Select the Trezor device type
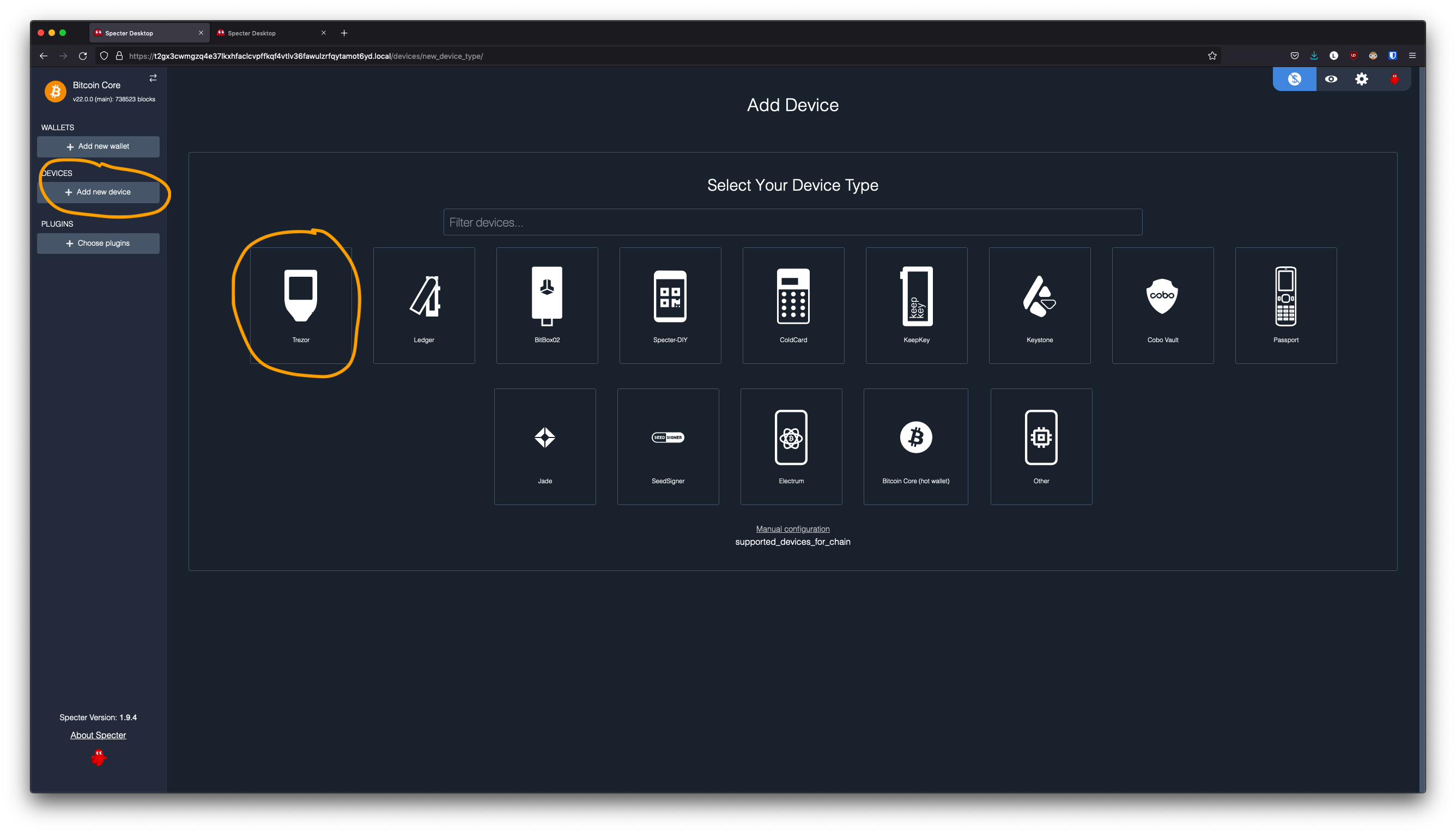 click(300, 305)
